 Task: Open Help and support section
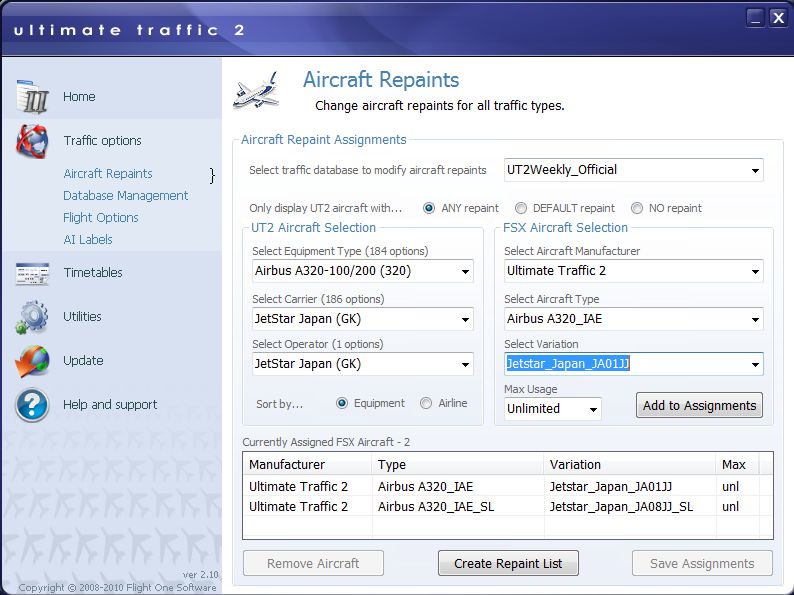[110, 405]
